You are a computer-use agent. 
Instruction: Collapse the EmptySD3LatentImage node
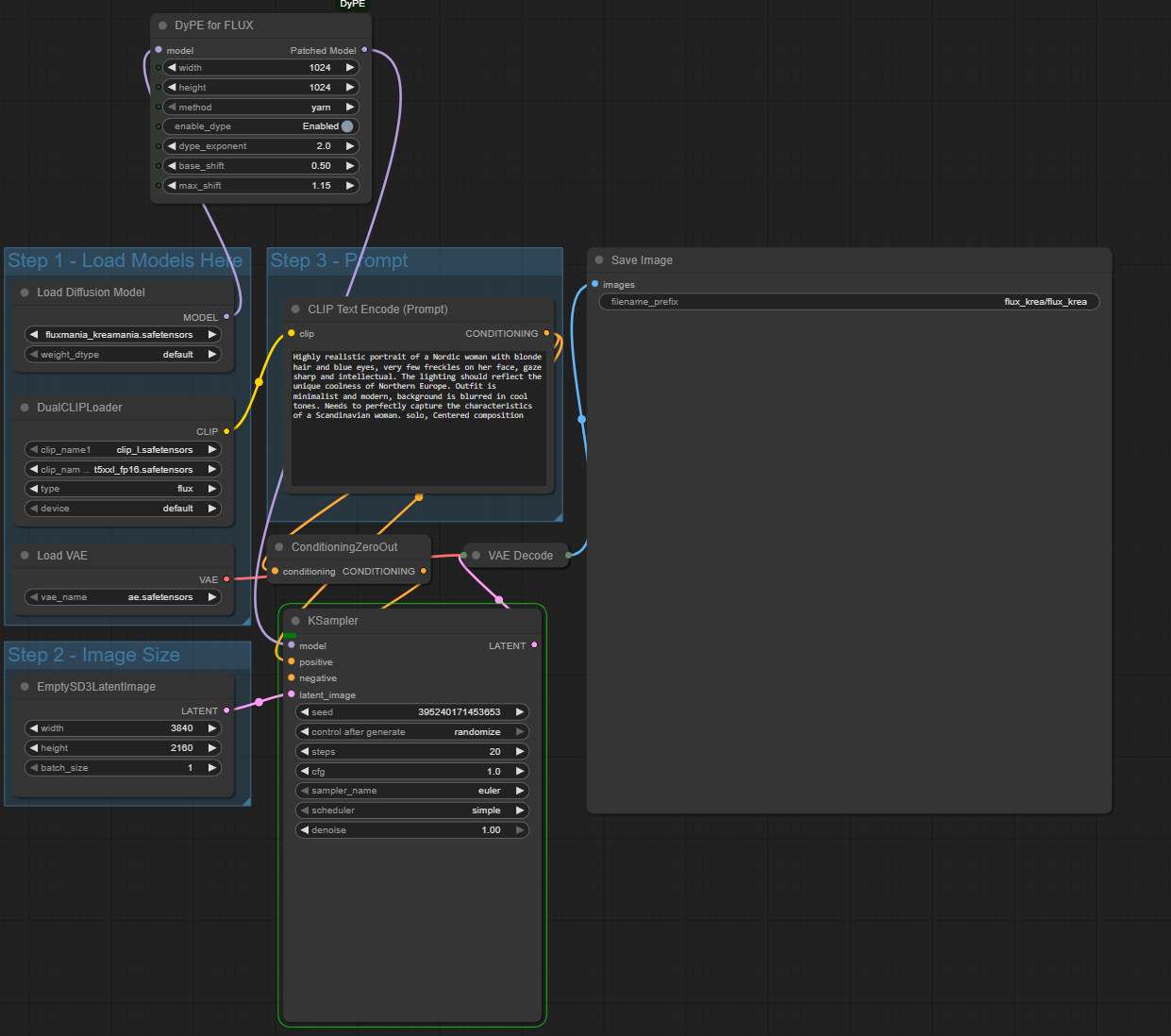pyautogui.click(x=25, y=687)
